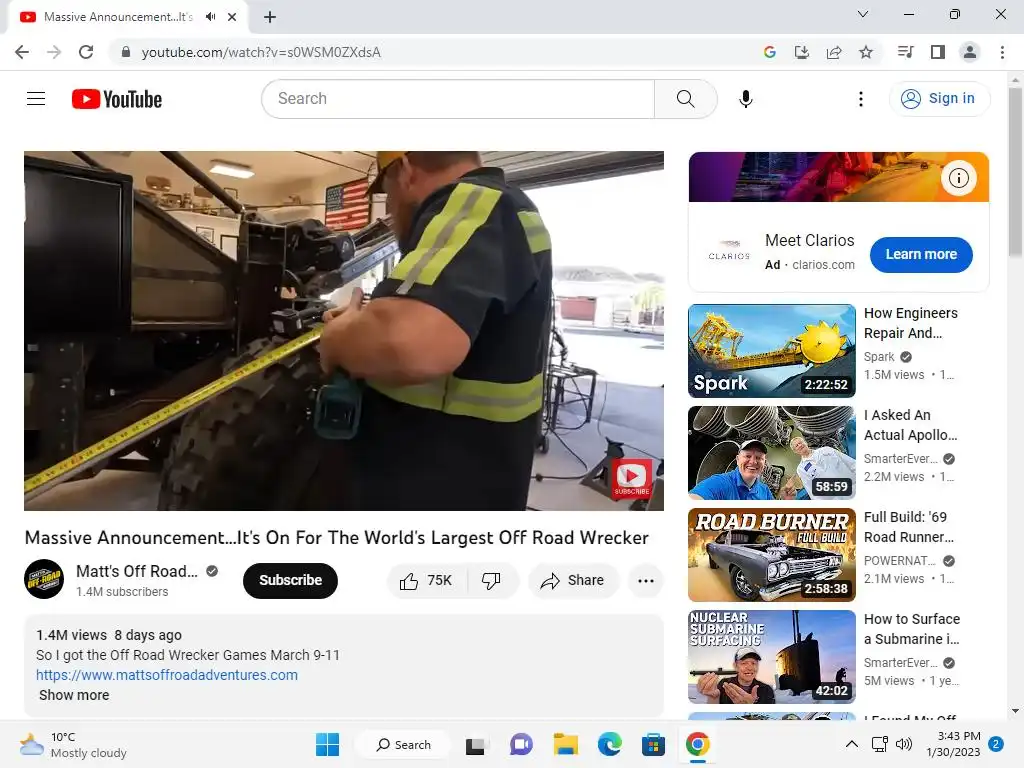Open volume control in system tray
The width and height of the screenshot is (1024, 768).
click(x=904, y=744)
